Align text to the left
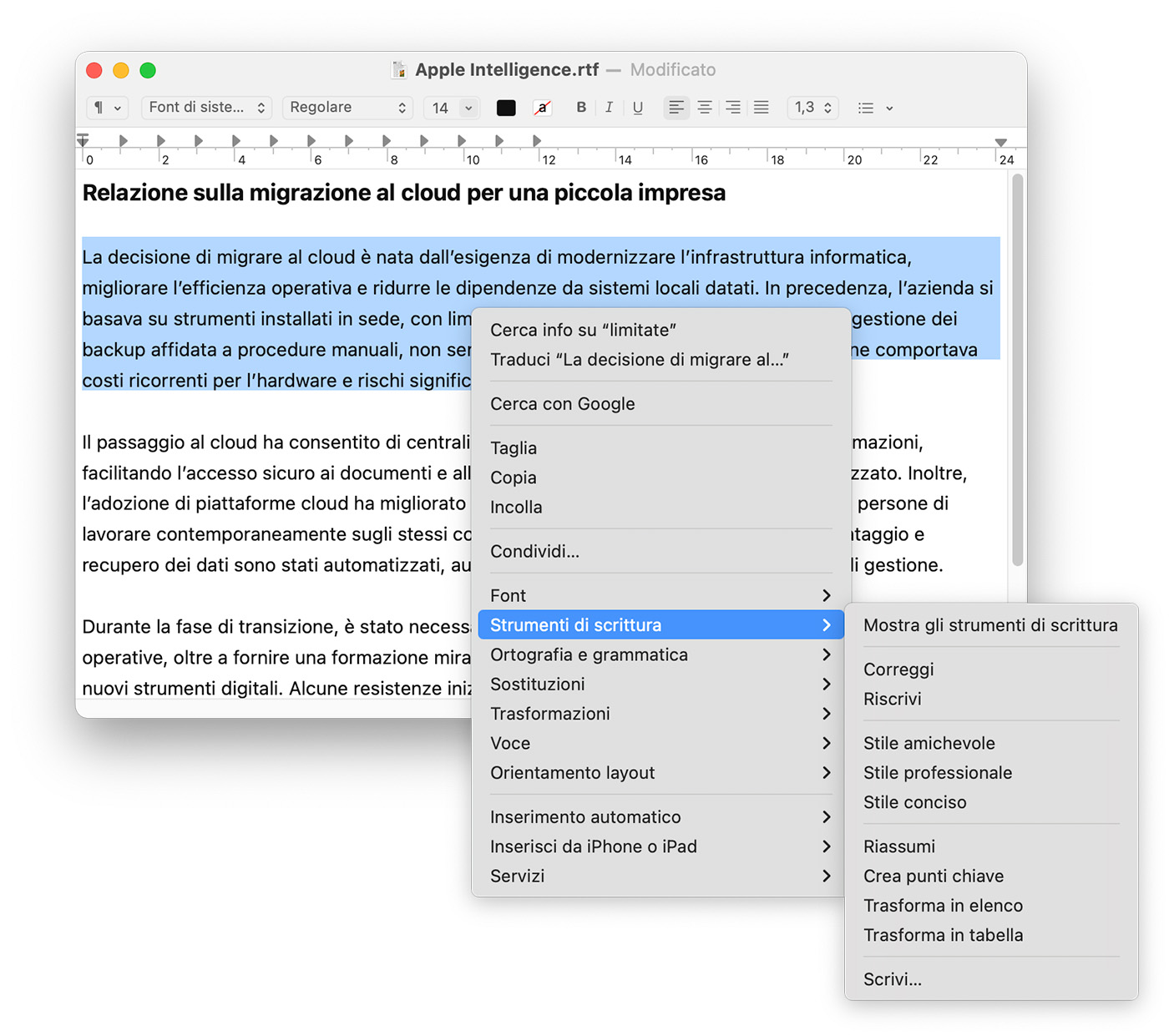 click(676, 108)
